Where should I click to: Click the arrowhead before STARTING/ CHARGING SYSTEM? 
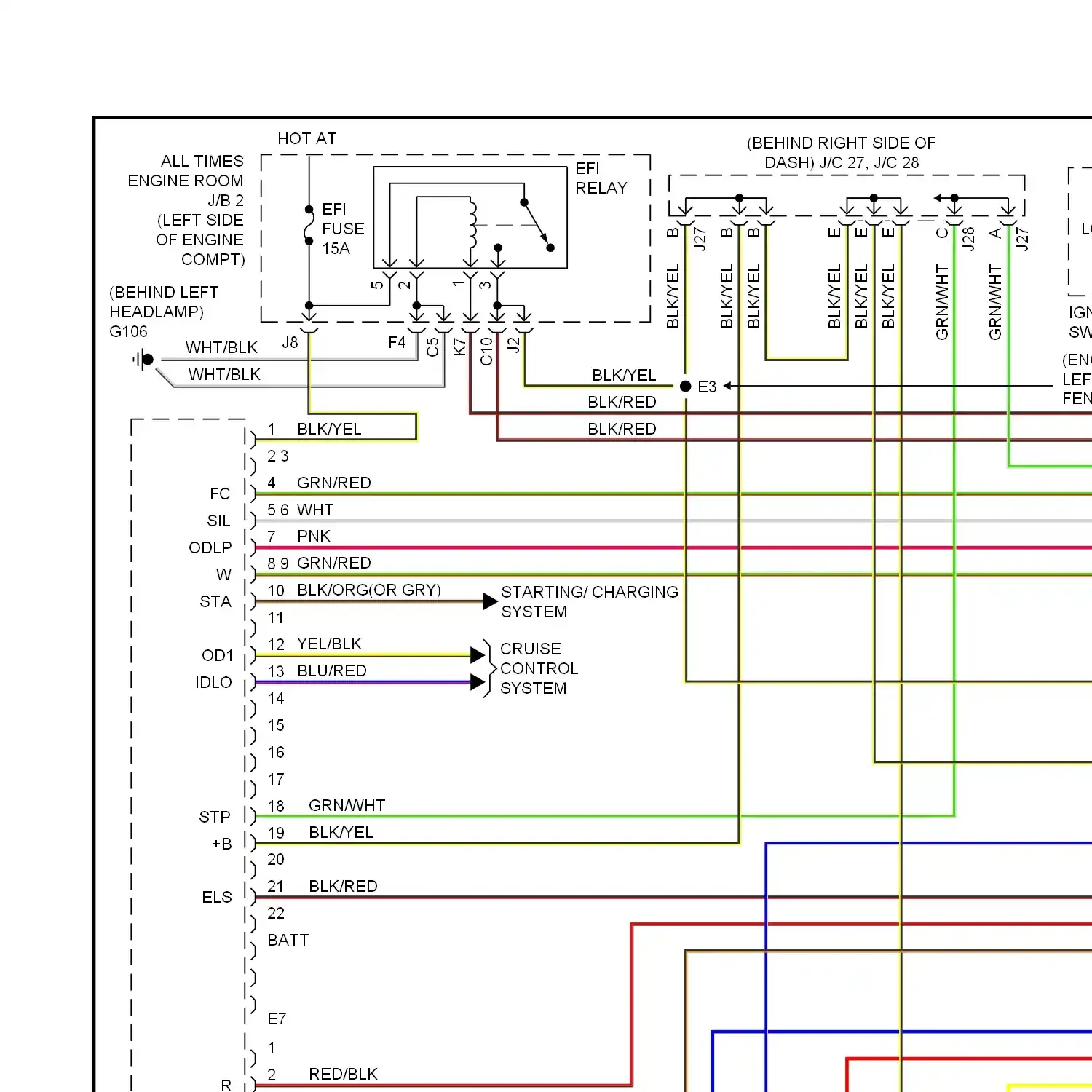pos(491,601)
